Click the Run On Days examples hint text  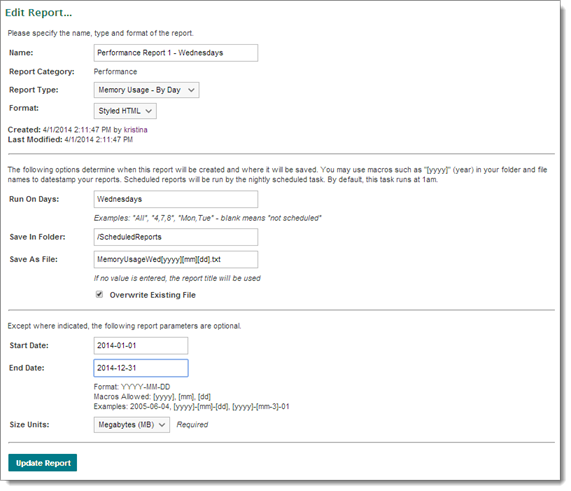[208, 218]
